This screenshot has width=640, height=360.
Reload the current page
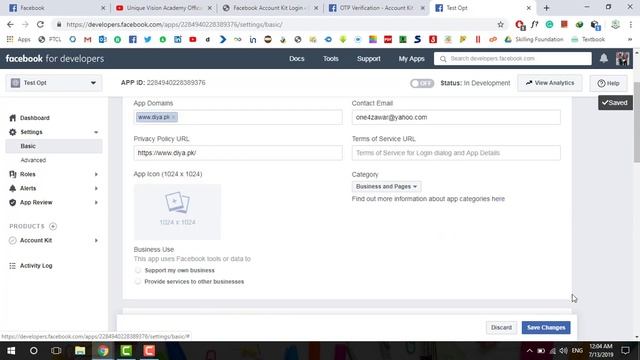pyautogui.click(x=40, y=24)
